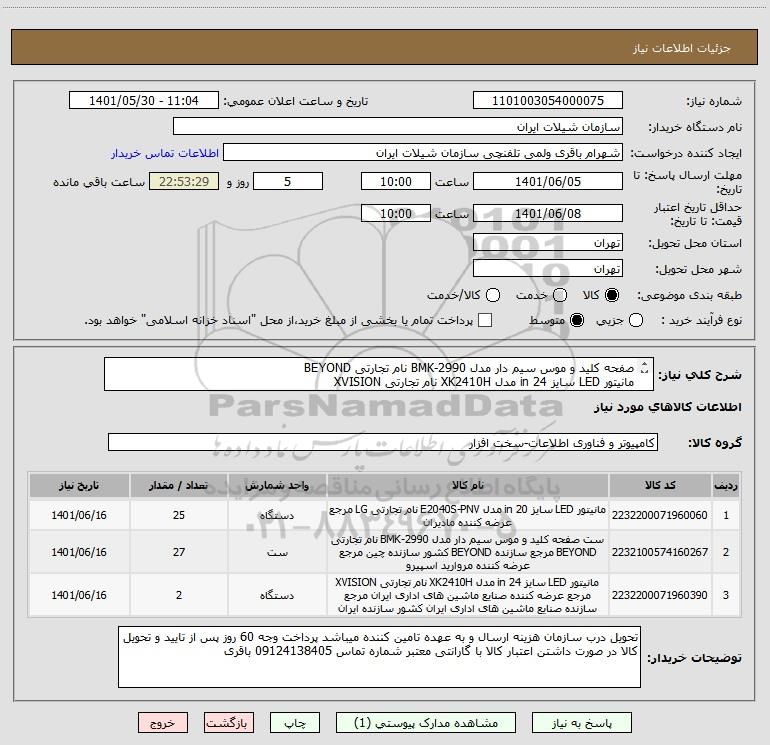Click the LG E2040S-PNV monitor item name
This screenshot has height=745, width=770.
(x=468, y=516)
